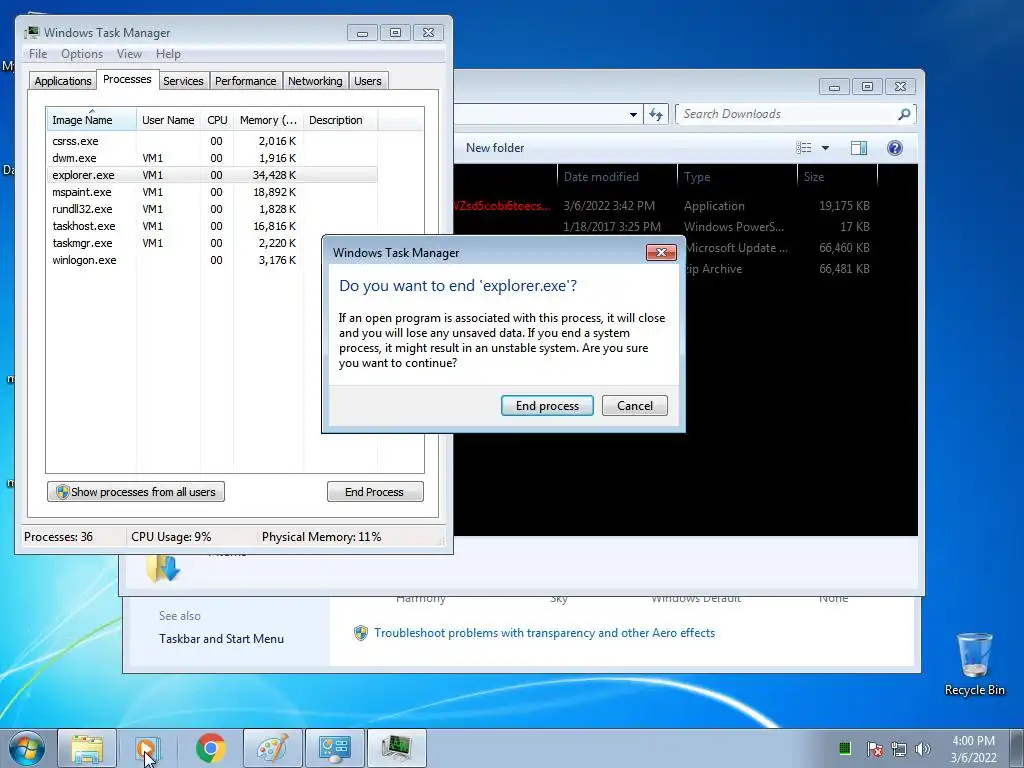
Task: Click the End Process button in Task Manager
Action: pos(375,492)
